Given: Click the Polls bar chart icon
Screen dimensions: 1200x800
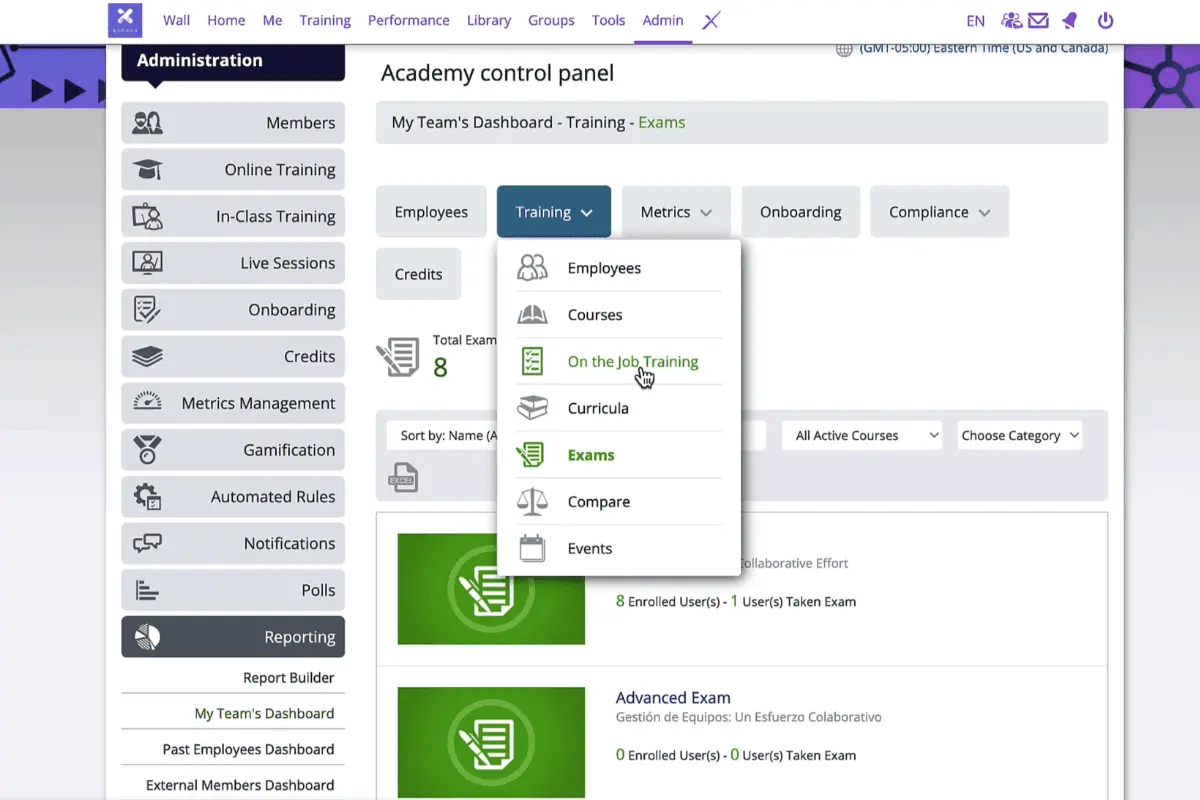Looking at the screenshot, I should (148, 590).
